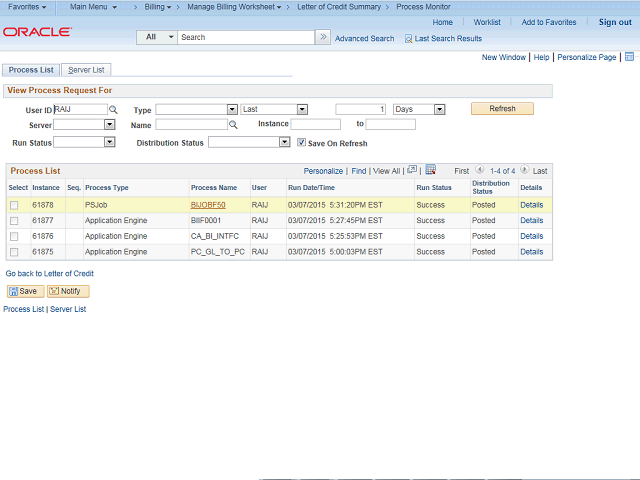Click into the Instance input field
This screenshot has height=480, width=640.
[315, 125]
